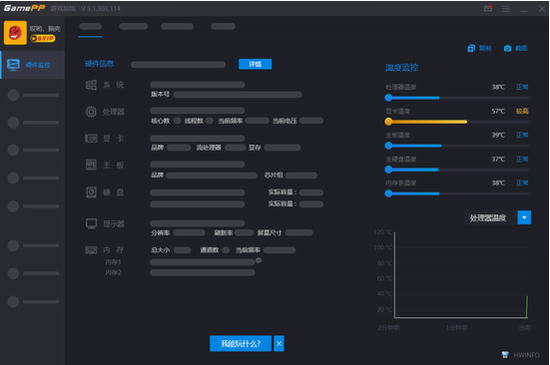This screenshot has height=365, width=550.
Task: Click the 硬盘 hard disk icon
Action: [x=91, y=192]
